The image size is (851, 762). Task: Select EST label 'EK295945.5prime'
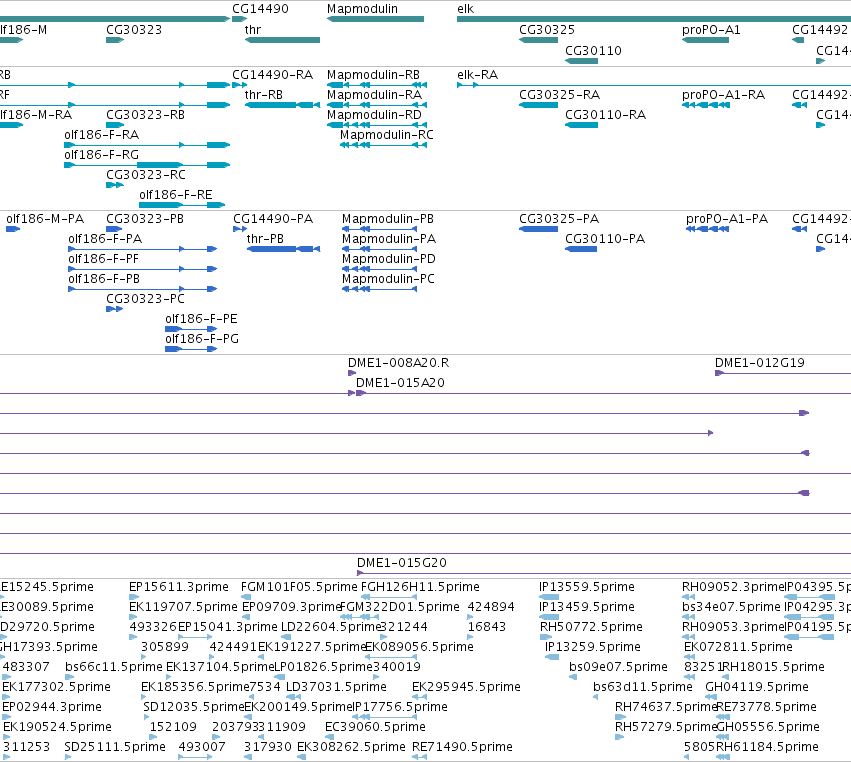pyautogui.click(x=466, y=687)
